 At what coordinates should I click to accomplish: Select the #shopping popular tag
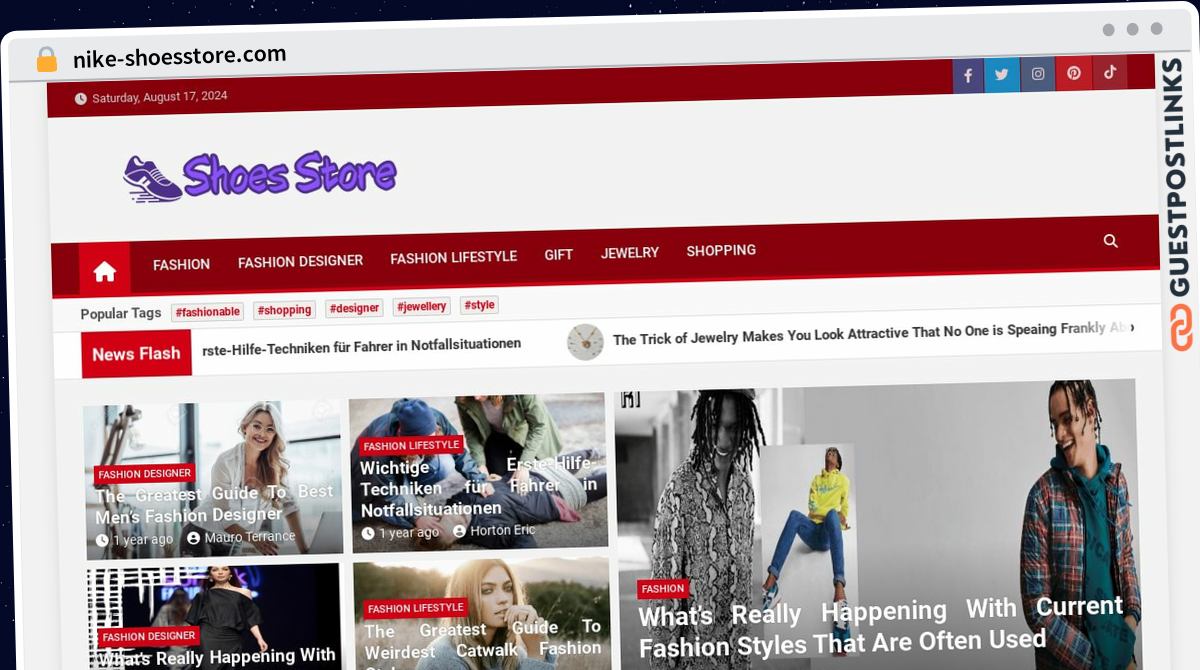pos(284,310)
